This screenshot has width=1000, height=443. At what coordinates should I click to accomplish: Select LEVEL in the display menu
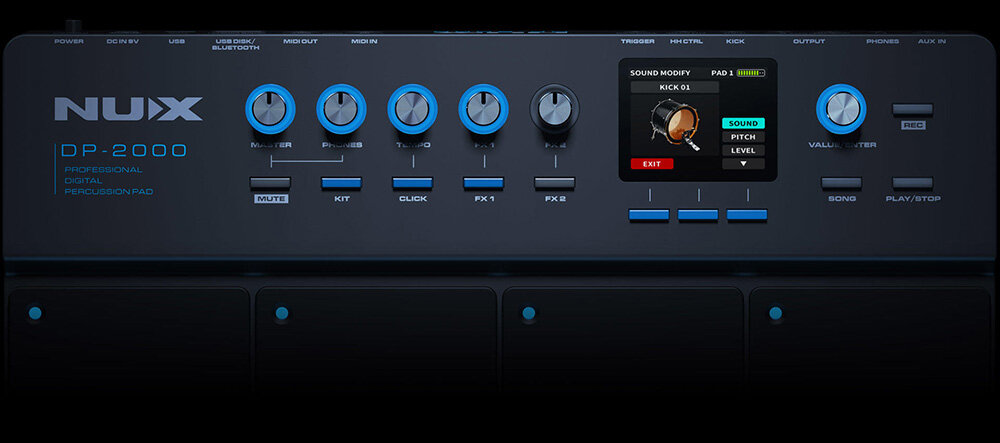(743, 150)
